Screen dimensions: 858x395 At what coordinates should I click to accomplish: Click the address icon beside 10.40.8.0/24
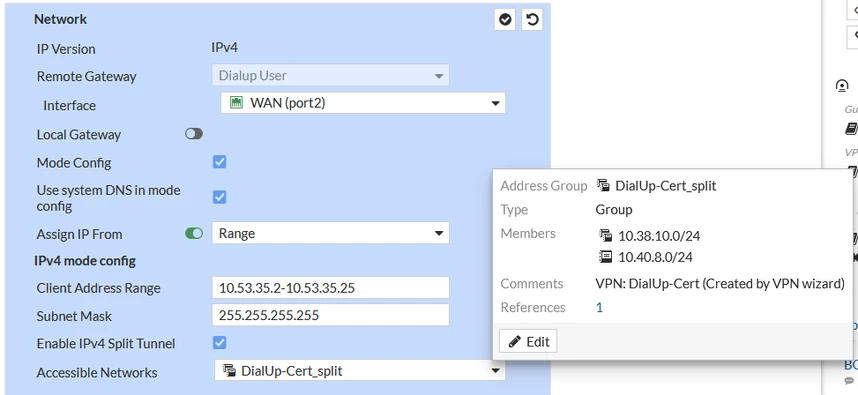[x=605, y=257]
